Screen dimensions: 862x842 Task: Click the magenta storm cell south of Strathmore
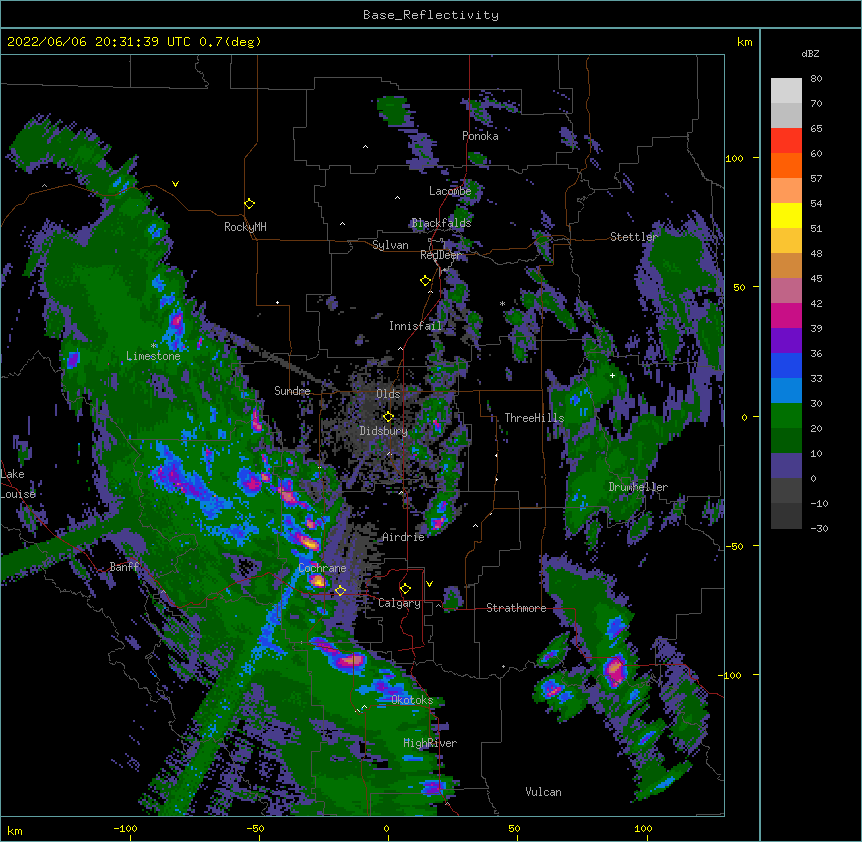(x=614, y=671)
